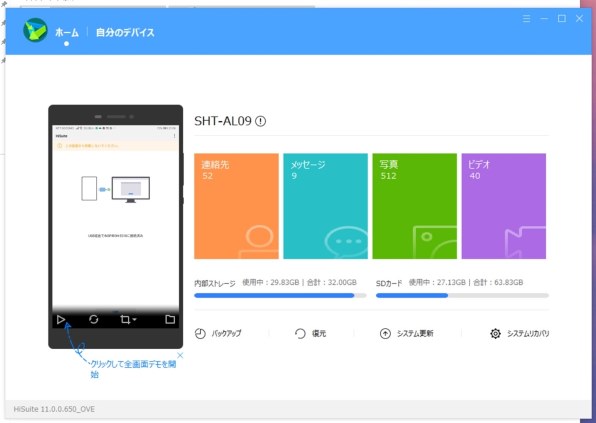Refresh the phone screen preview

pyautogui.click(x=94, y=320)
